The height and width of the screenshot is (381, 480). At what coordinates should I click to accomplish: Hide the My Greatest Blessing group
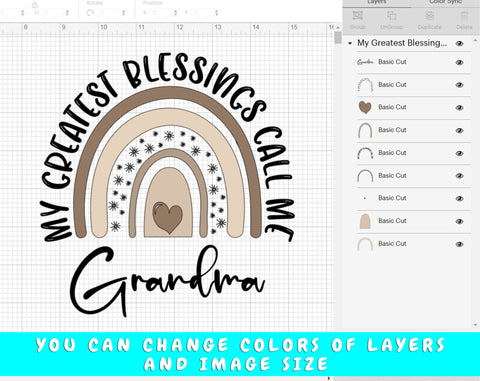(460, 44)
